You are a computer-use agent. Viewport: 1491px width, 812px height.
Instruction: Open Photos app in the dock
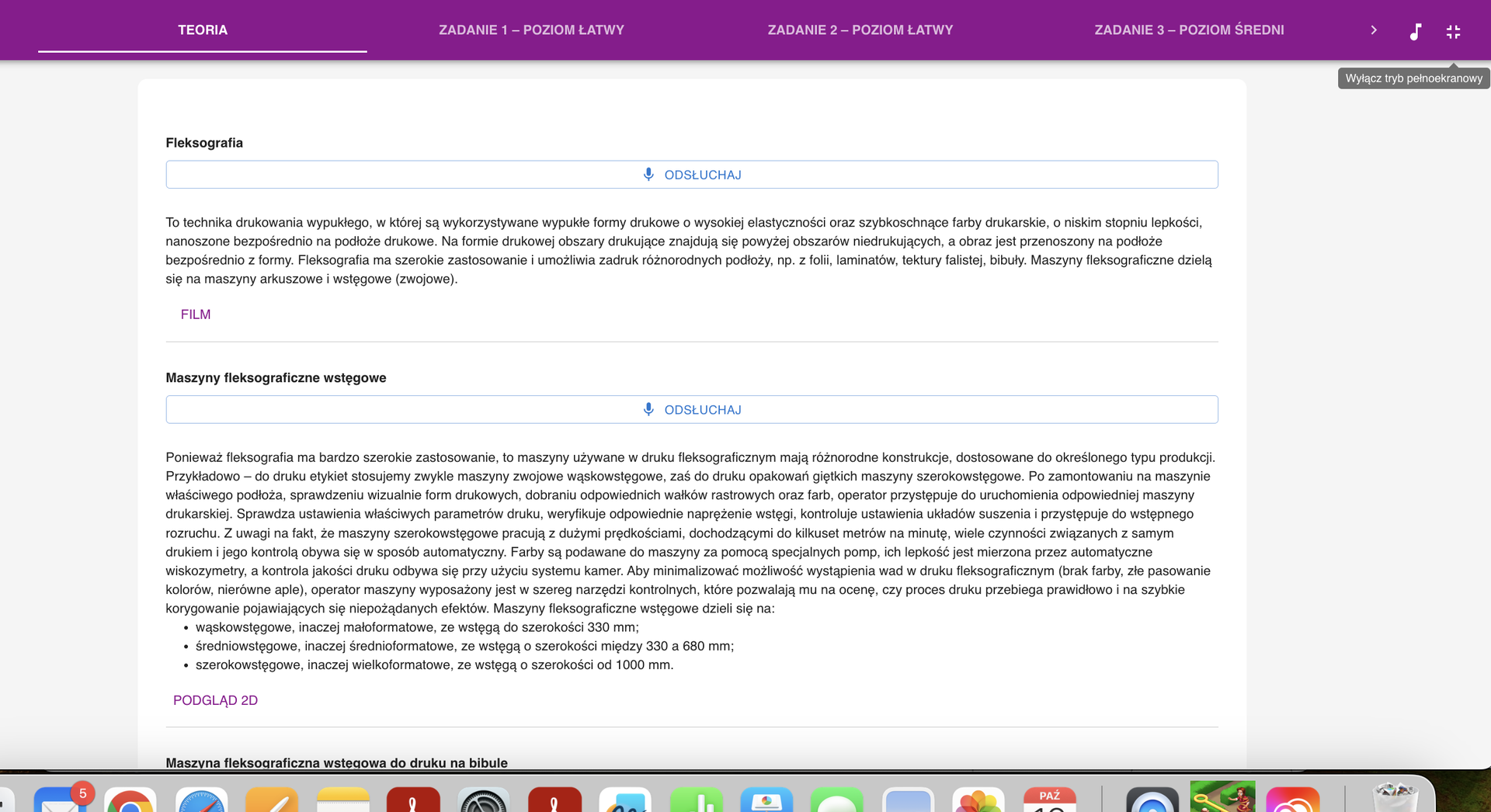point(978,801)
